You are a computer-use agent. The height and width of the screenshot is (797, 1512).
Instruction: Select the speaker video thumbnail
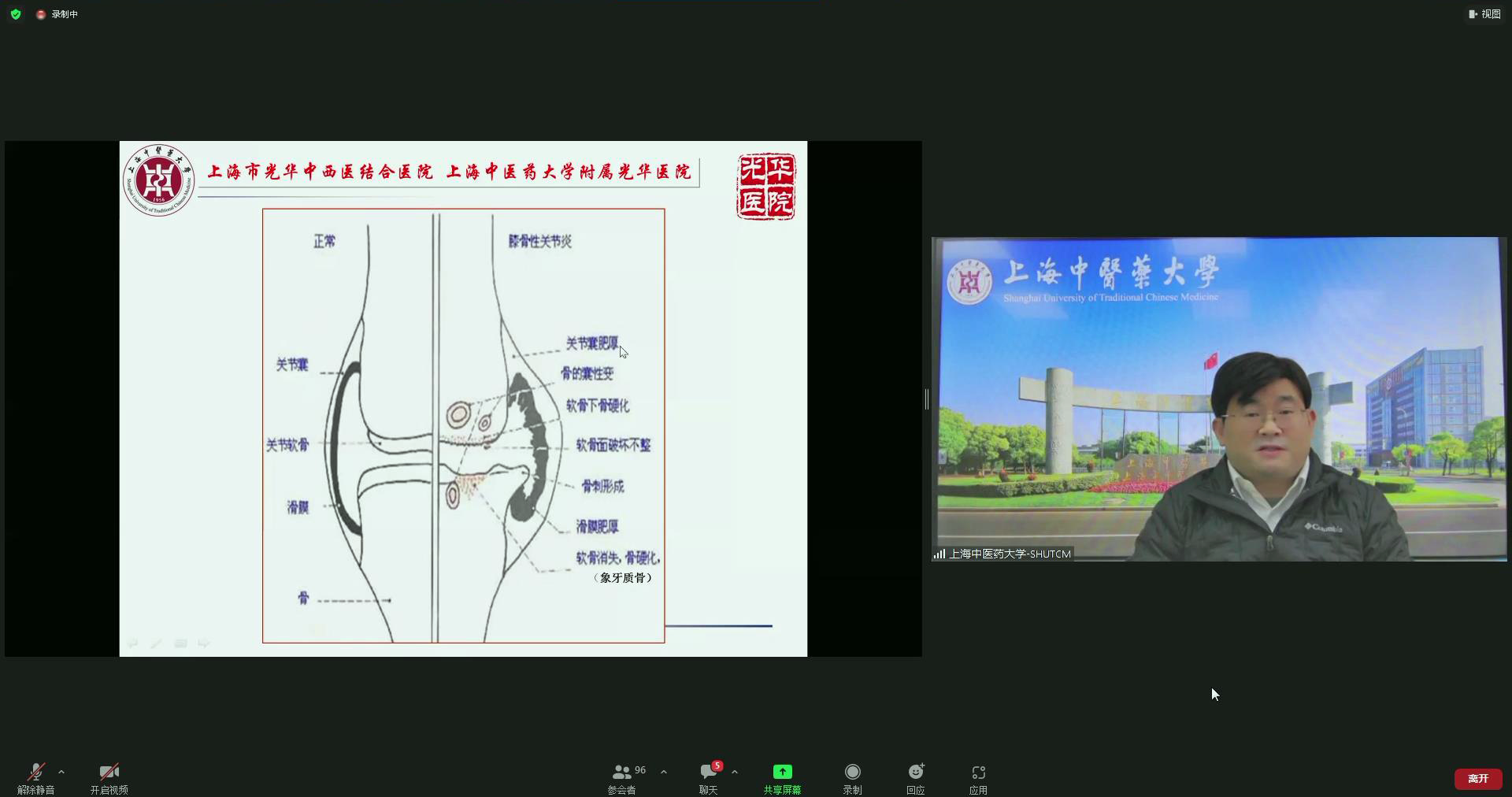coord(1218,398)
